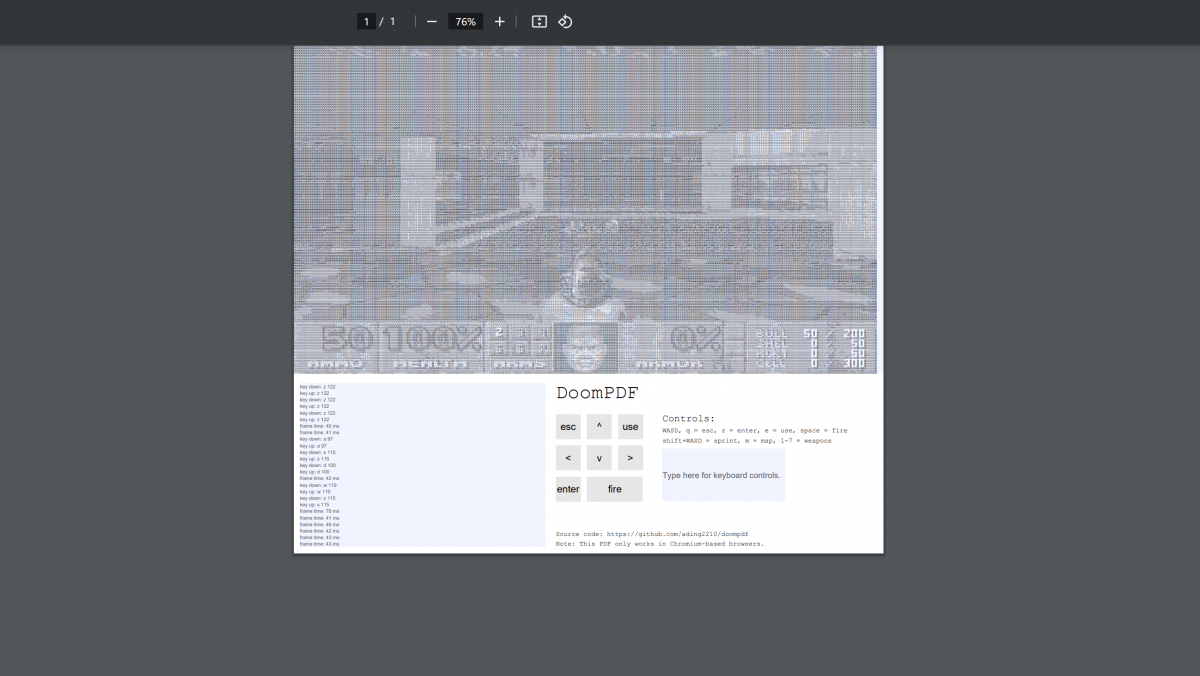Click the 'shift+WASD = sprint' controls line
Image resolution: width=1200 pixels, height=676 pixels.
point(746,441)
